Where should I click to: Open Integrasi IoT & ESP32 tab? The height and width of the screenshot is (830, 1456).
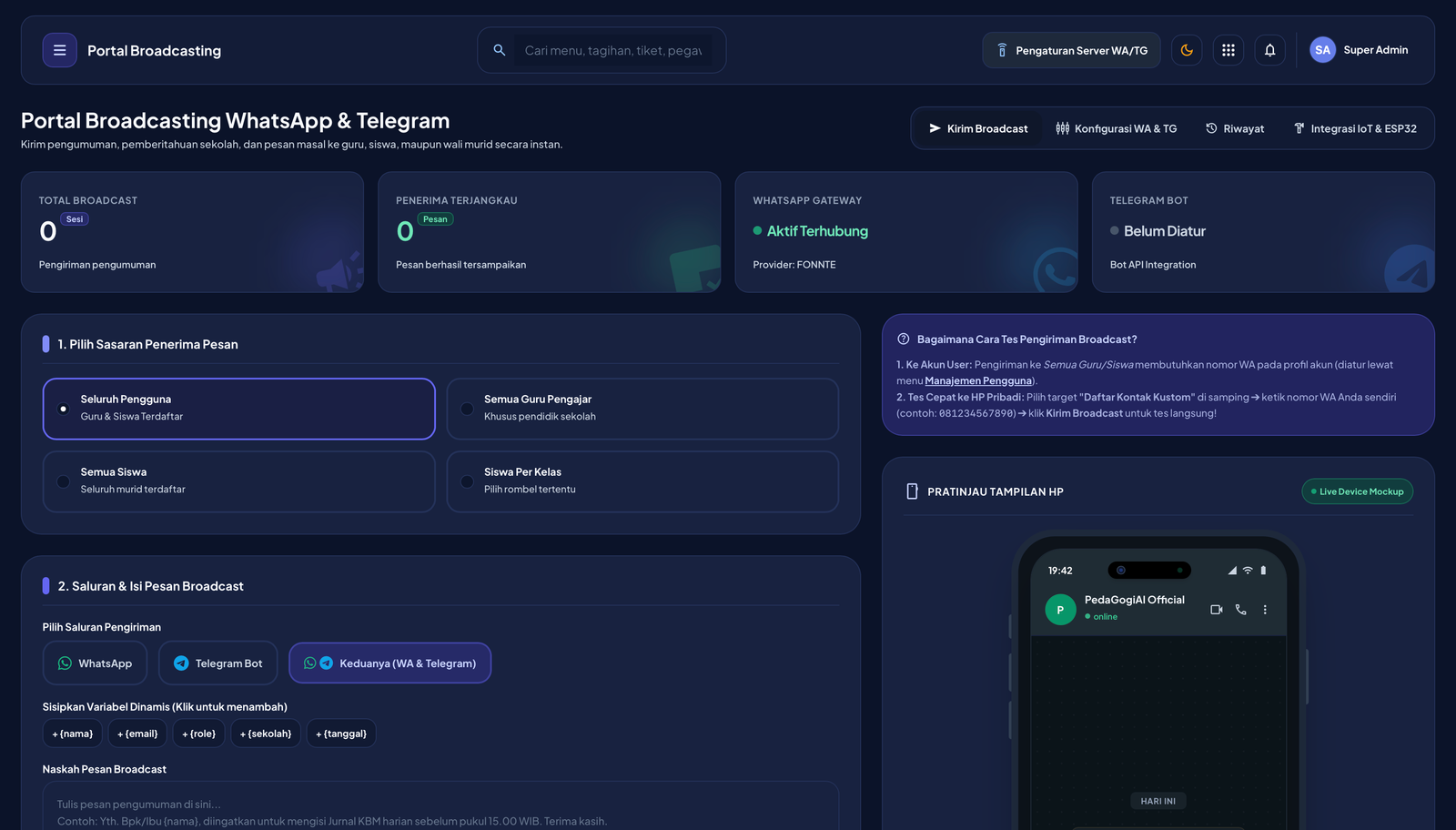pyautogui.click(x=1355, y=128)
